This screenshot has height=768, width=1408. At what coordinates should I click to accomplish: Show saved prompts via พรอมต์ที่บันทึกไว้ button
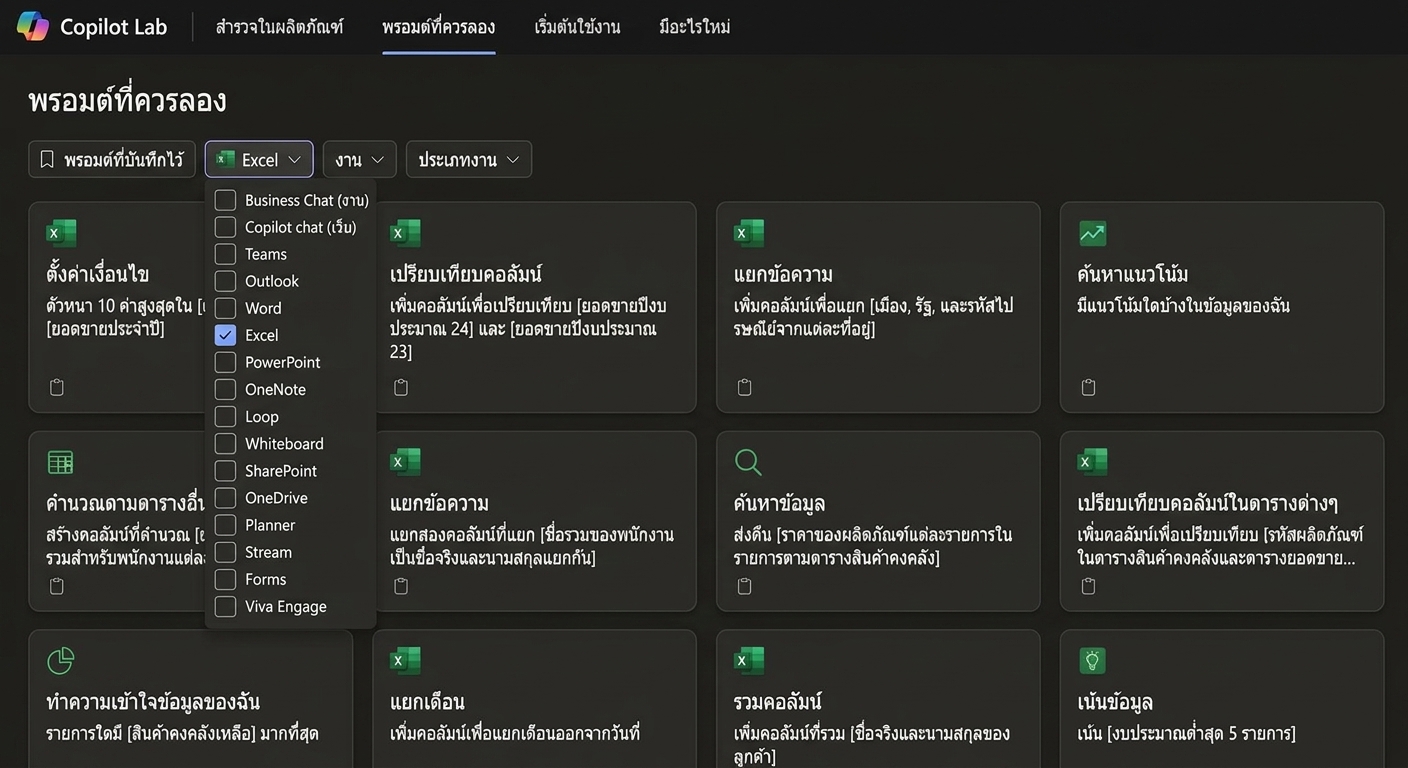[x=112, y=159]
